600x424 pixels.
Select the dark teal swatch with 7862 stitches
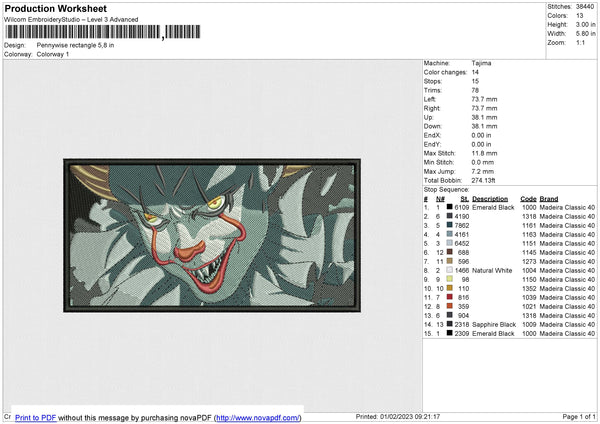(450, 225)
